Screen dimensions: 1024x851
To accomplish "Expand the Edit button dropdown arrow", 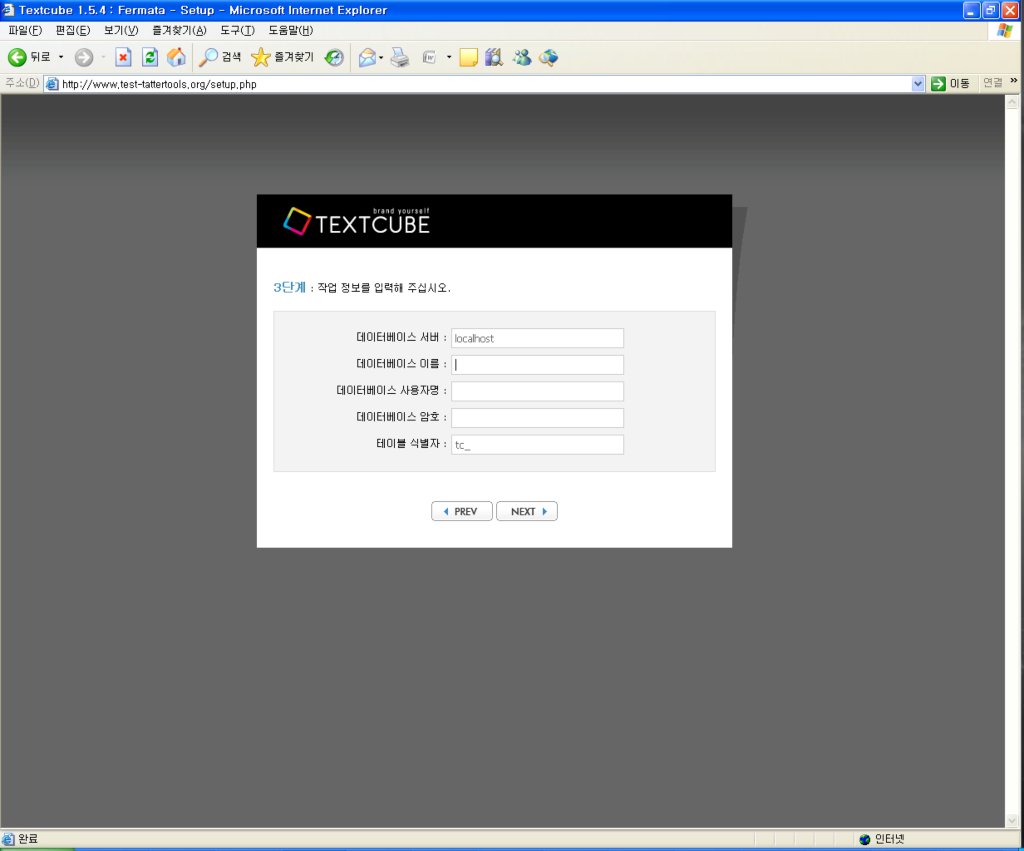I will 449,57.
